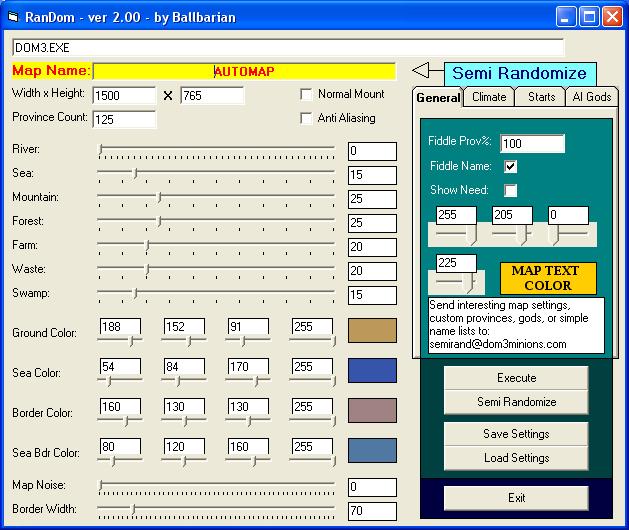Click the Mountain slider track
This screenshot has height=530, width=629.
click(x=216, y=198)
